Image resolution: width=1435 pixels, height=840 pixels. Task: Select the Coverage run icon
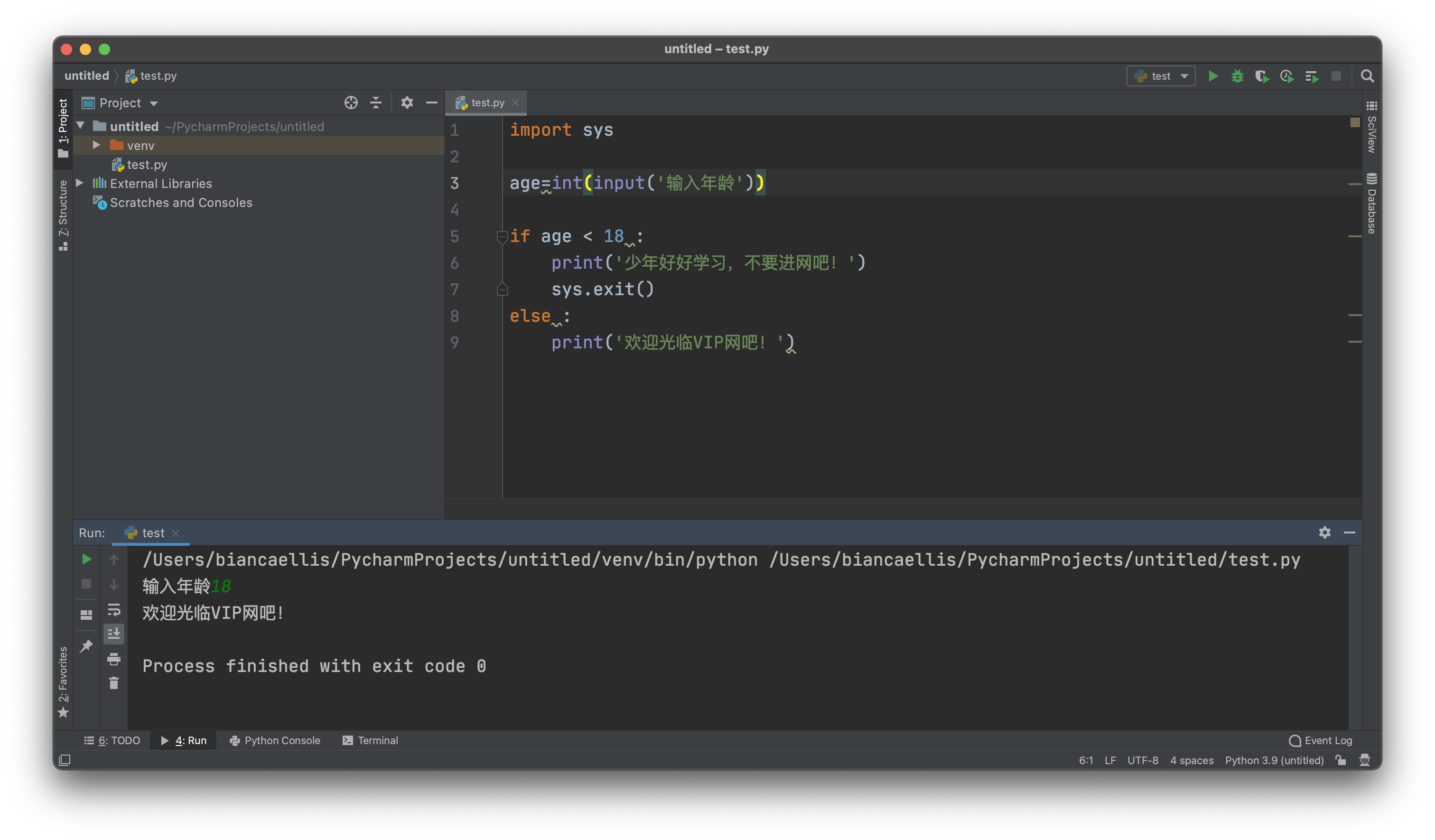(x=1262, y=75)
